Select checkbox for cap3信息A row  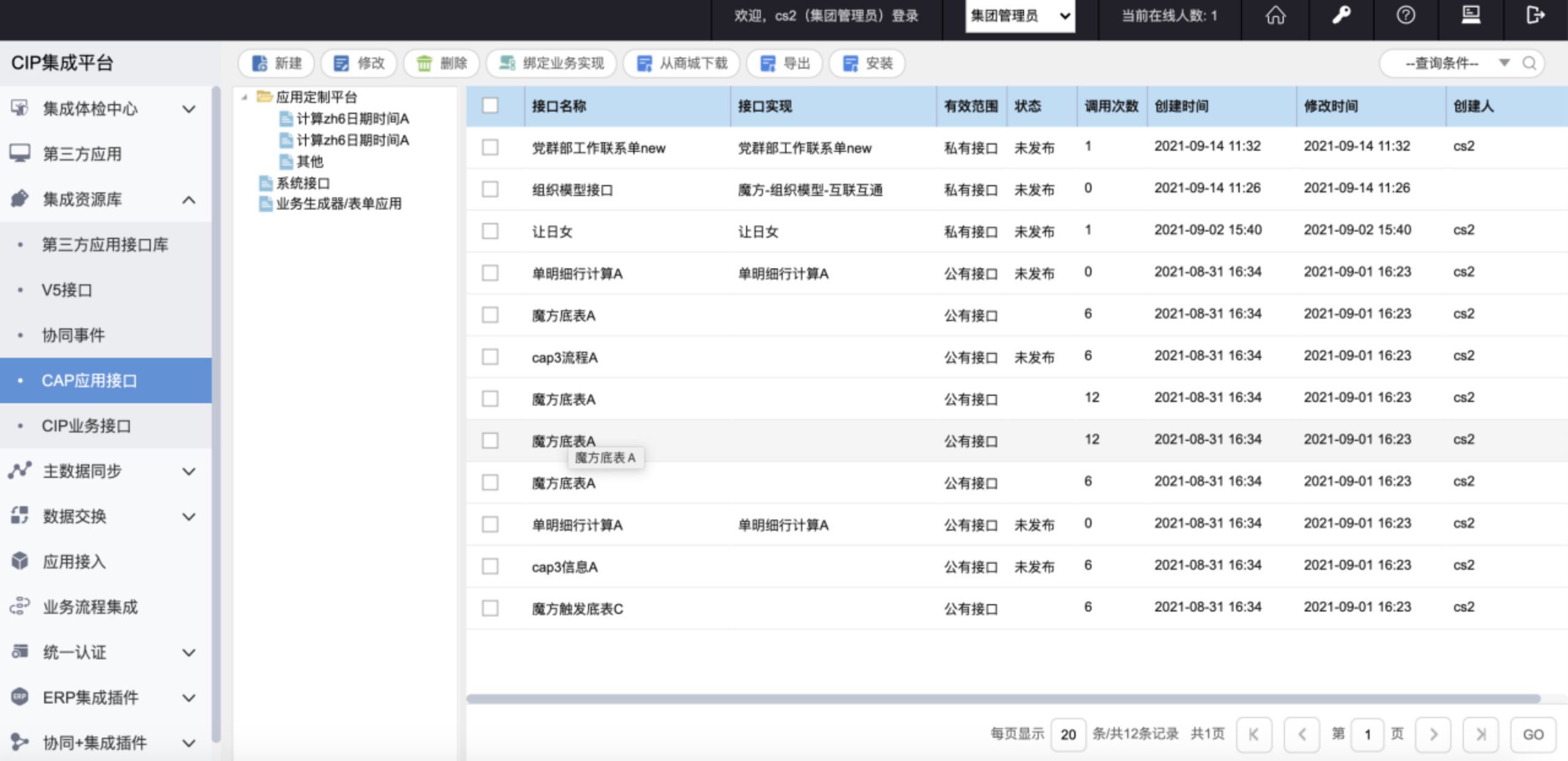[x=490, y=566]
